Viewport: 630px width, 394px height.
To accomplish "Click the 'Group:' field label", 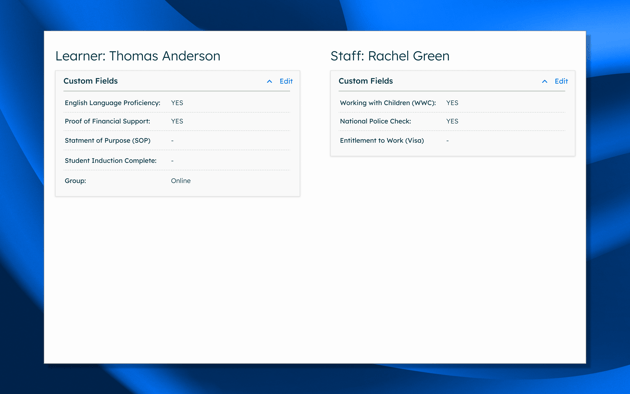I will pyautogui.click(x=76, y=181).
